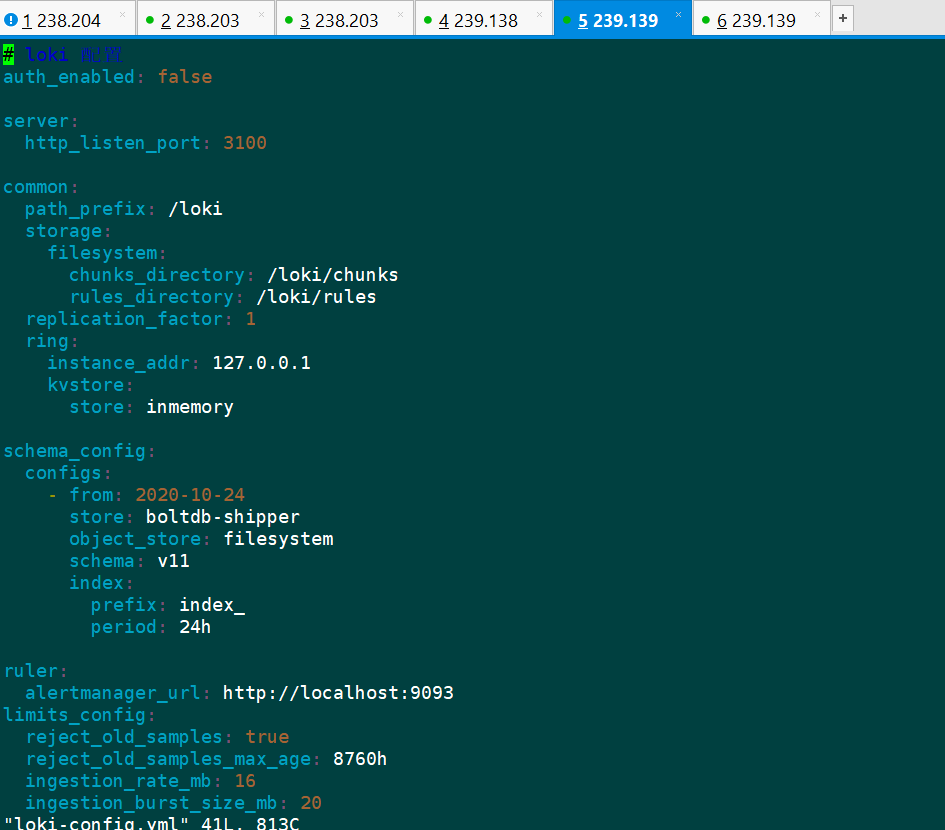Click the 'index_' prefix value
The height and width of the screenshot is (830, 945).
pos(212,605)
